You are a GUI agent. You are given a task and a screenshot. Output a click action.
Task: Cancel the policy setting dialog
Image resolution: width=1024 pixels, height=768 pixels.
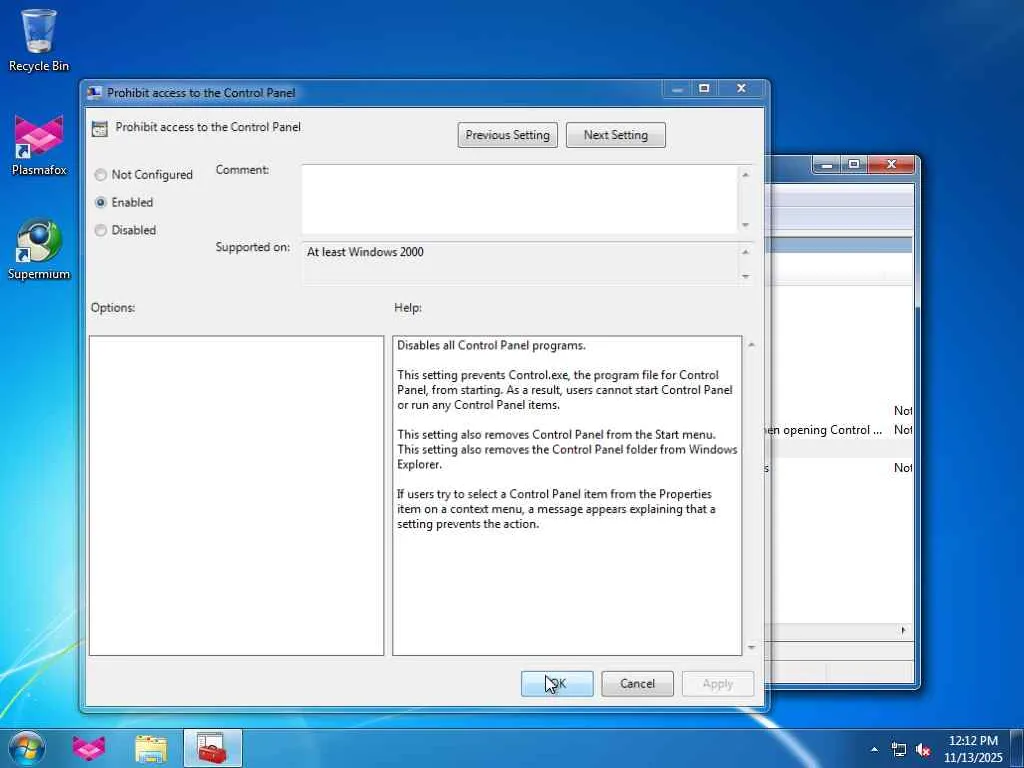[637, 684]
